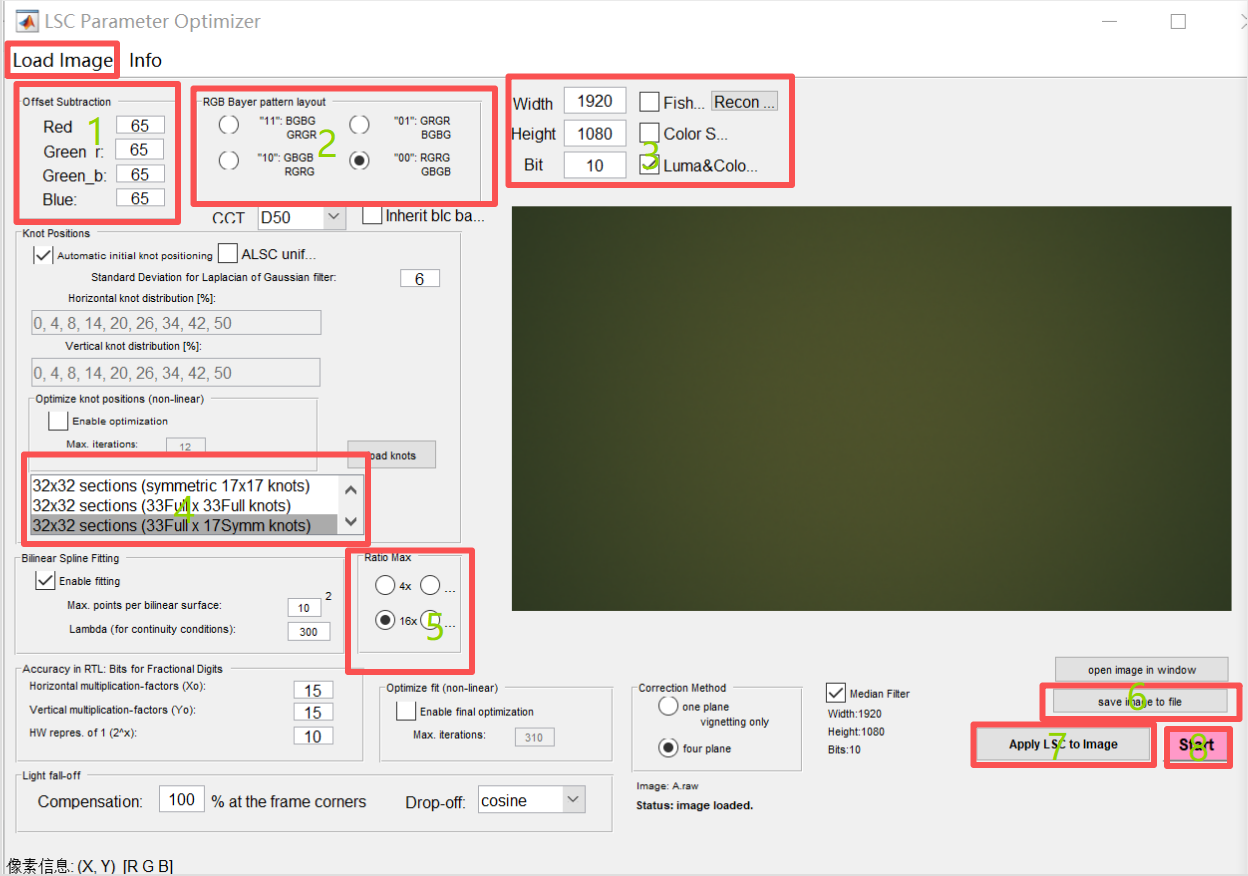Click open image in window button

pos(1140,669)
